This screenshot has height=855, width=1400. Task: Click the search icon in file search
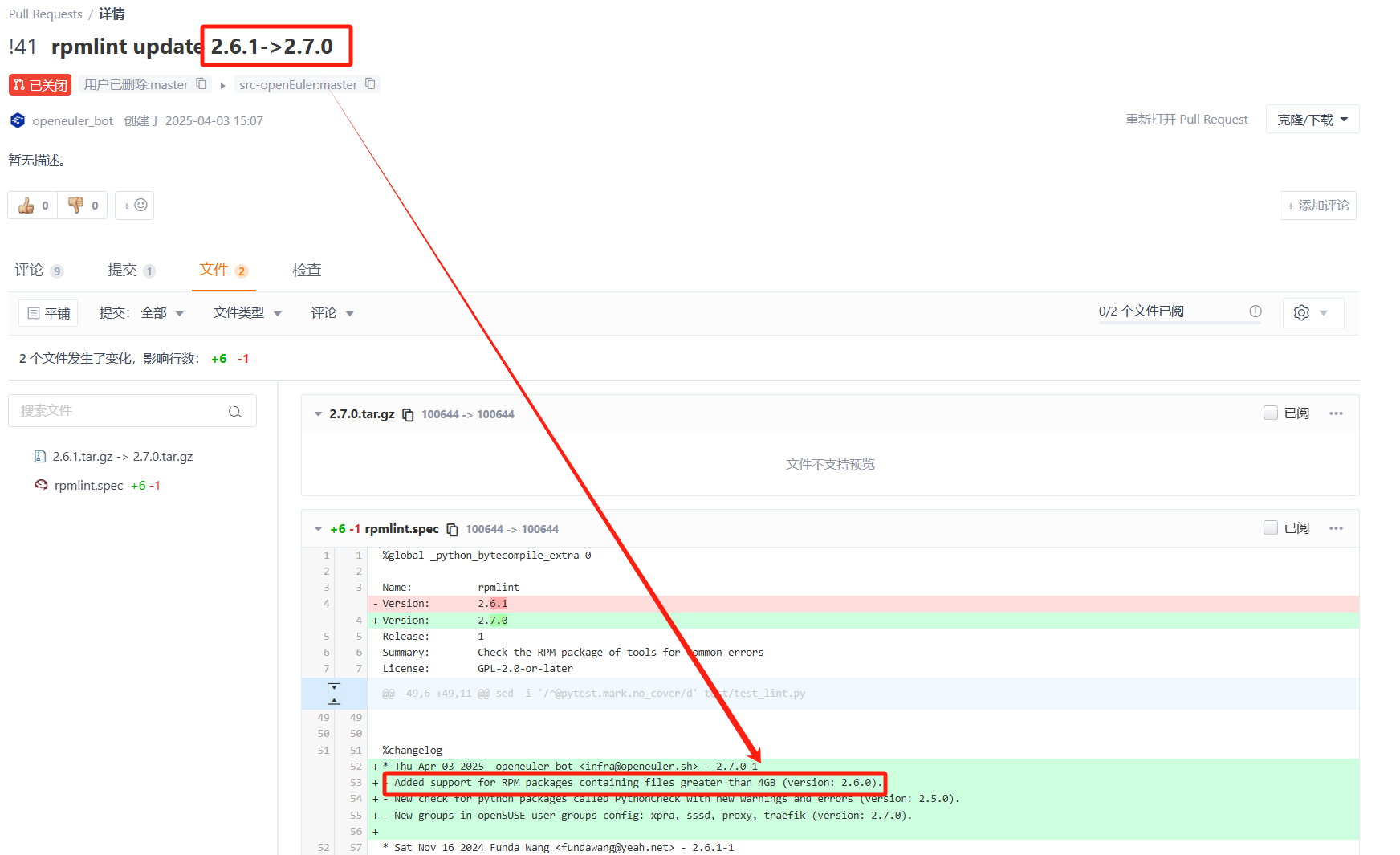click(234, 412)
